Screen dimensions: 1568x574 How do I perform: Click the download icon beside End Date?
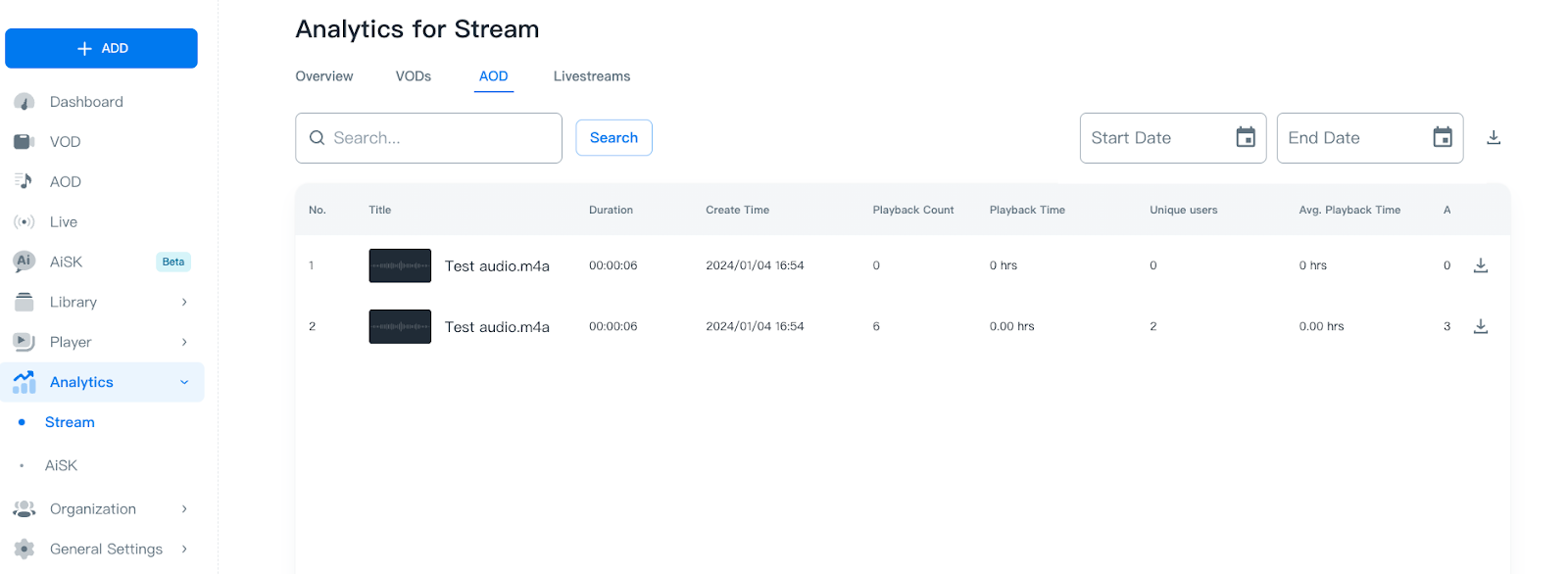tap(1493, 138)
